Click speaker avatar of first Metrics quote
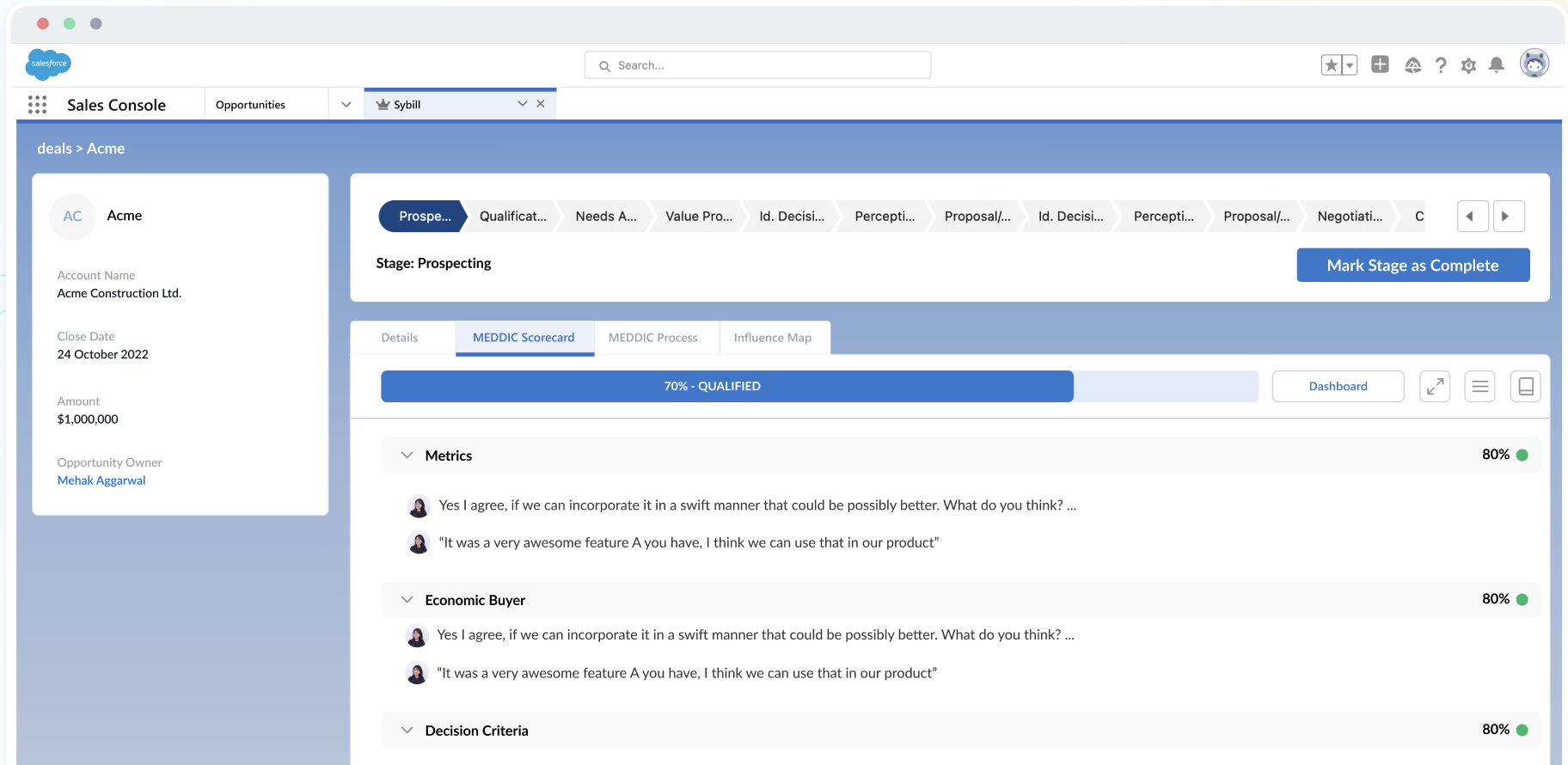This screenshot has width=1568, height=765. coord(419,507)
